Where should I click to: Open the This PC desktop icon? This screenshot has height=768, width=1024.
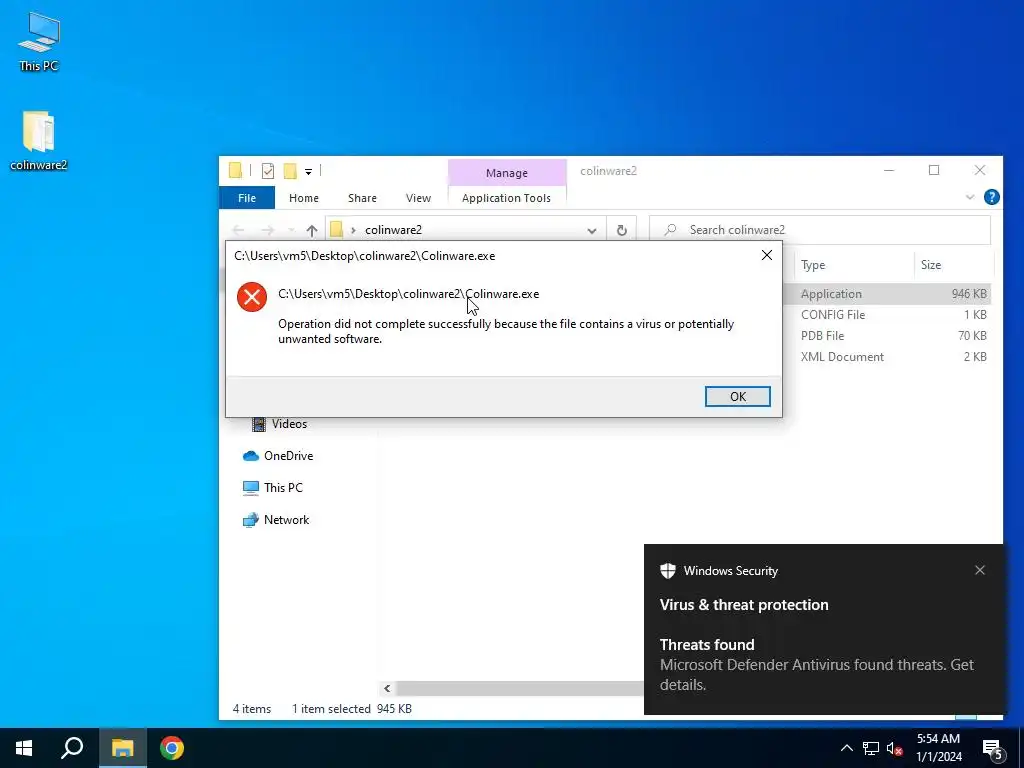point(39,40)
